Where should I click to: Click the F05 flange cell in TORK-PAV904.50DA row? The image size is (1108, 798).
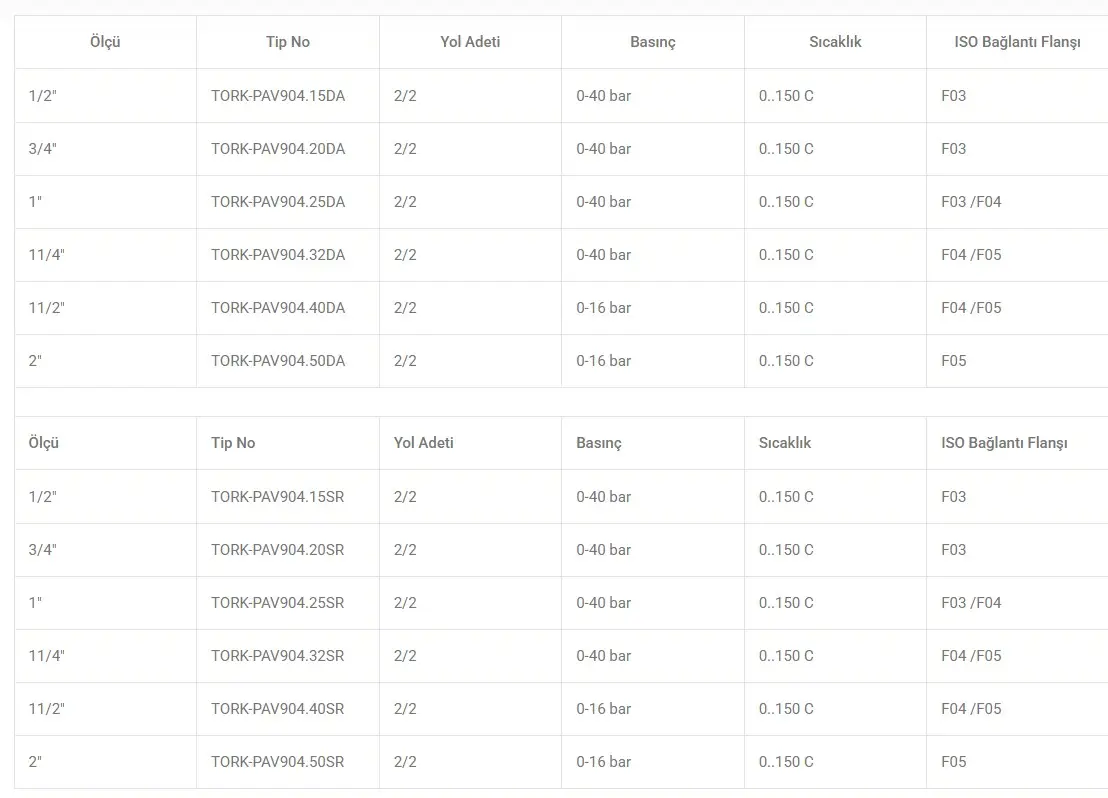tap(954, 361)
